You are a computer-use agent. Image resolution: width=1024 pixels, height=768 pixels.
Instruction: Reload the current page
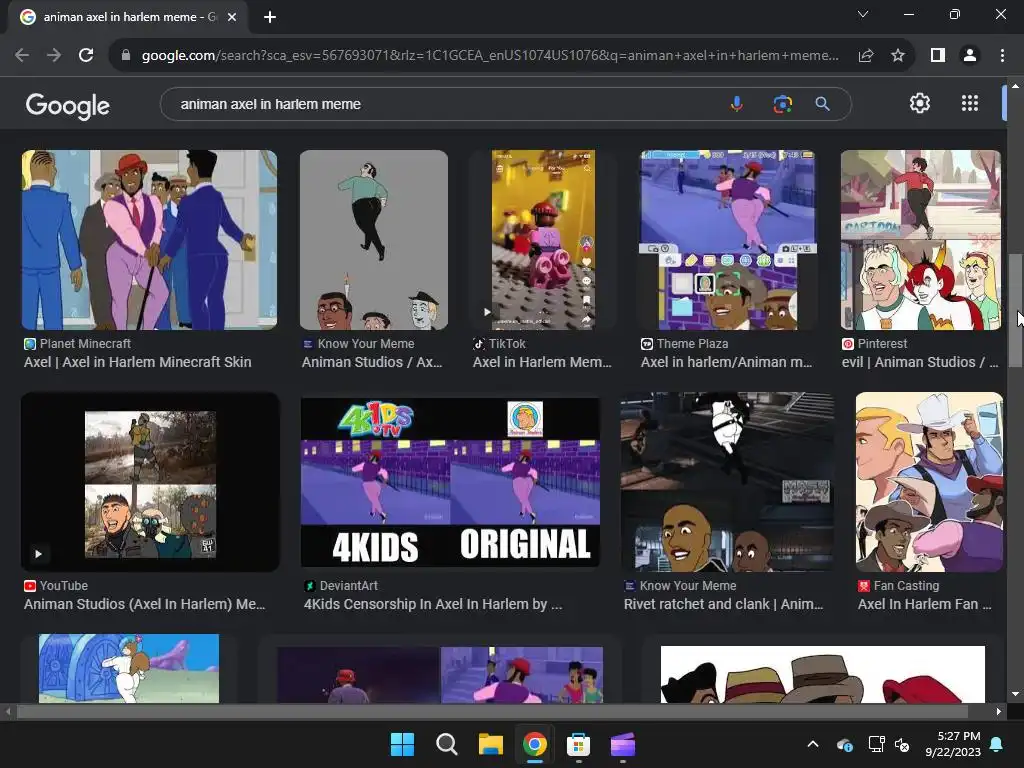tap(86, 56)
